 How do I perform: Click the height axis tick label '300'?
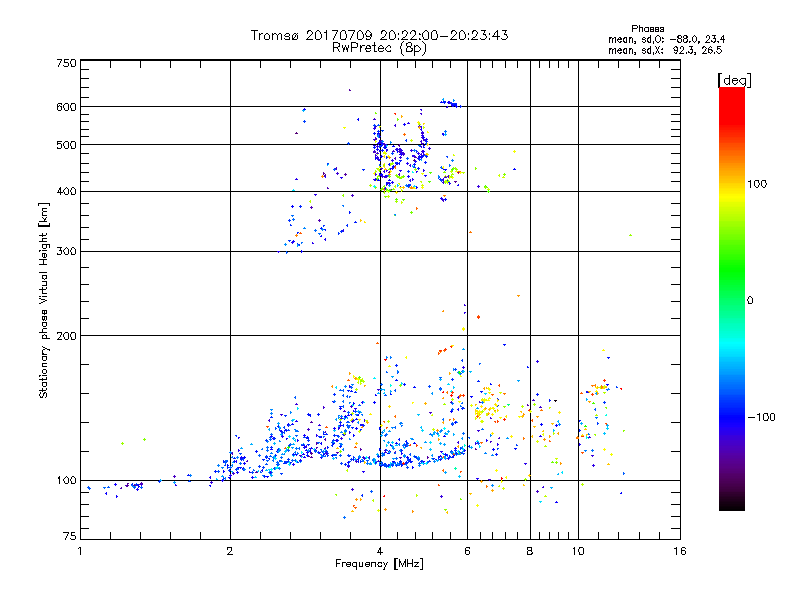pyautogui.click(x=66, y=251)
